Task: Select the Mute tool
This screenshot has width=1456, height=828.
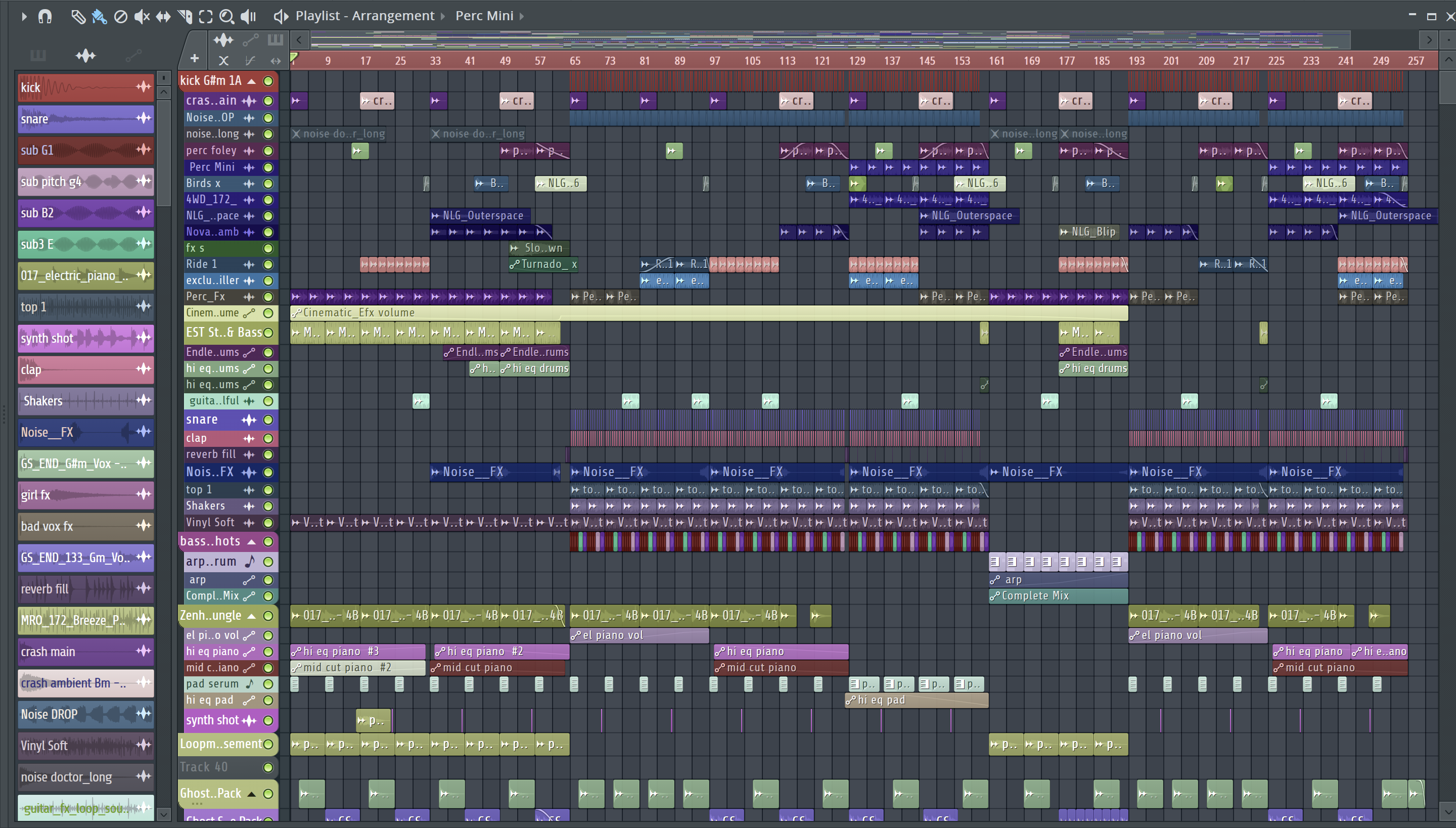Action: click(142, 16)
